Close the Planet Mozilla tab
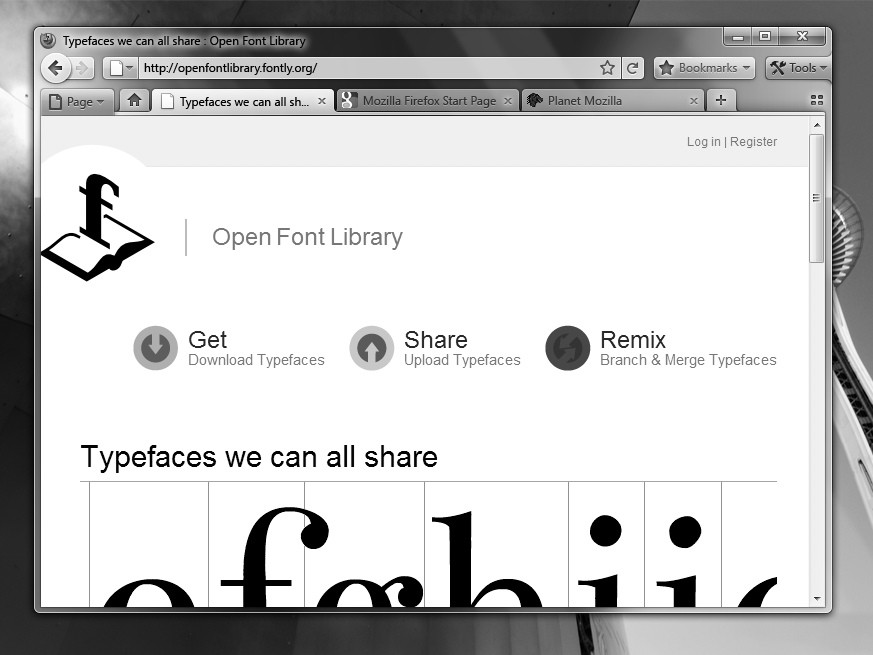The height and width of the screenshot is (655, 873). coord(694,101)
